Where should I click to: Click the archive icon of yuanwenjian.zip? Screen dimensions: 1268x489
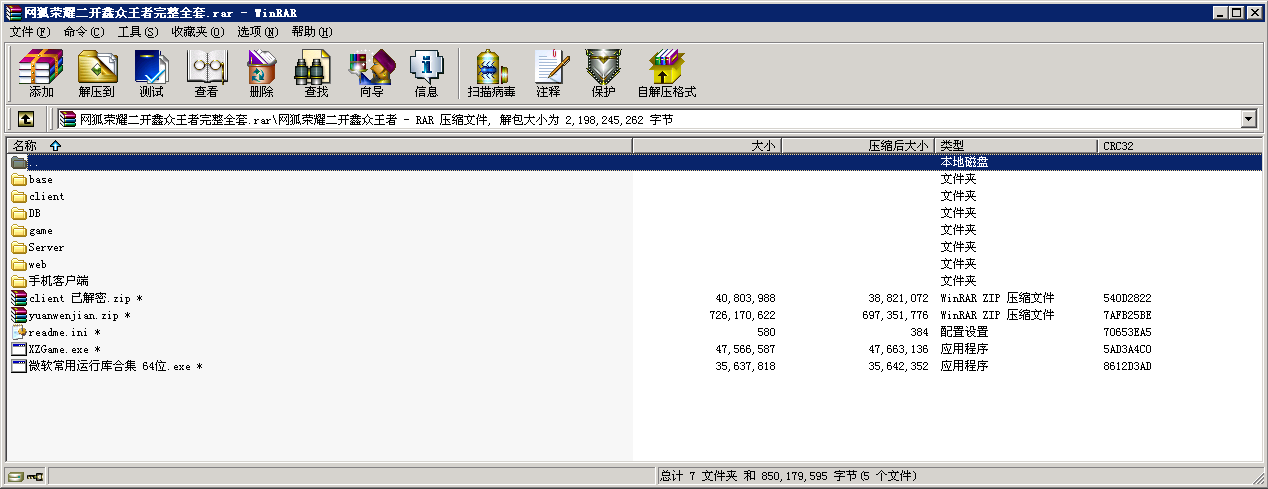(x=19, y=315)
